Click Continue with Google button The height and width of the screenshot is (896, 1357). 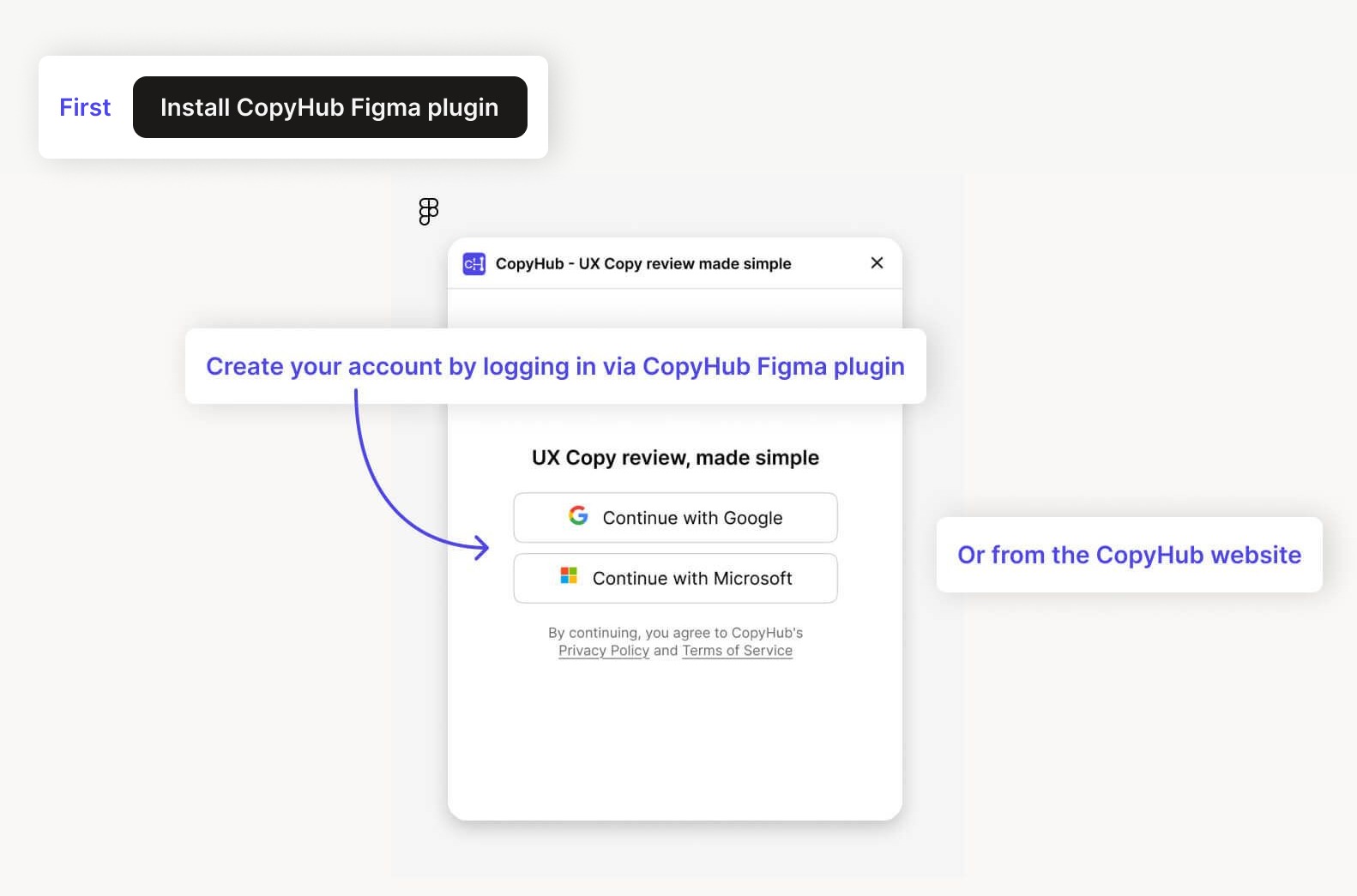(x=675, y=518)
